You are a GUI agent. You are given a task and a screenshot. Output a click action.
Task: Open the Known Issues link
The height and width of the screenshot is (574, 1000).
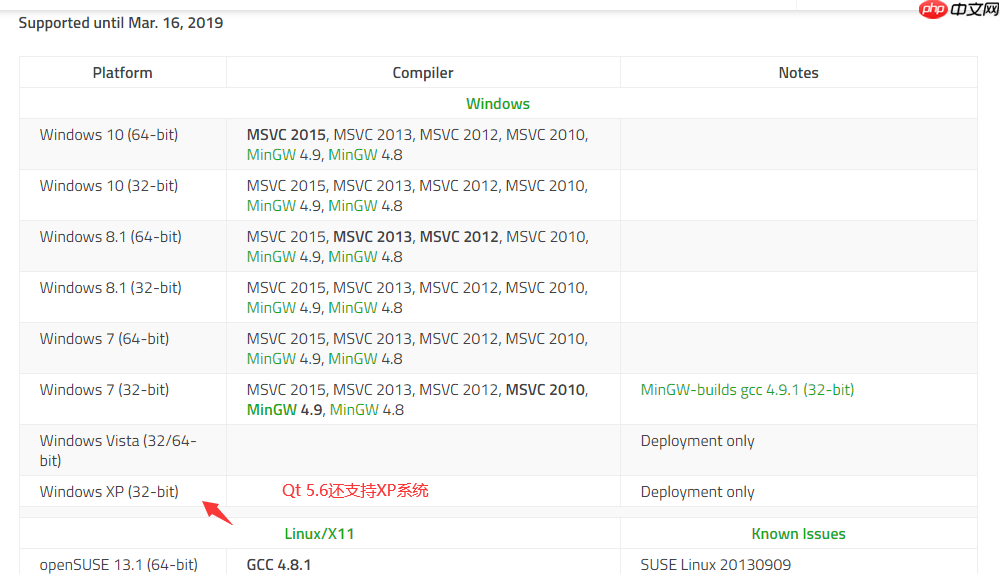pos(798,534)
